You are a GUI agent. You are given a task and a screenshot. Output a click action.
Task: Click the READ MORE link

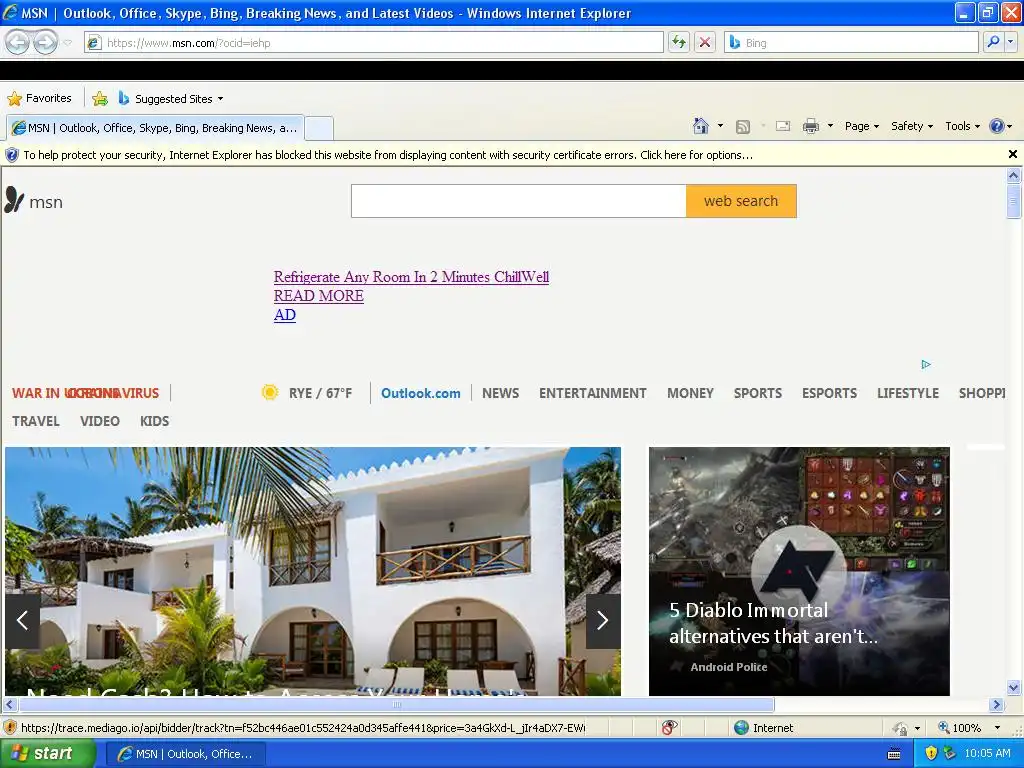click(x=319, y=296)
